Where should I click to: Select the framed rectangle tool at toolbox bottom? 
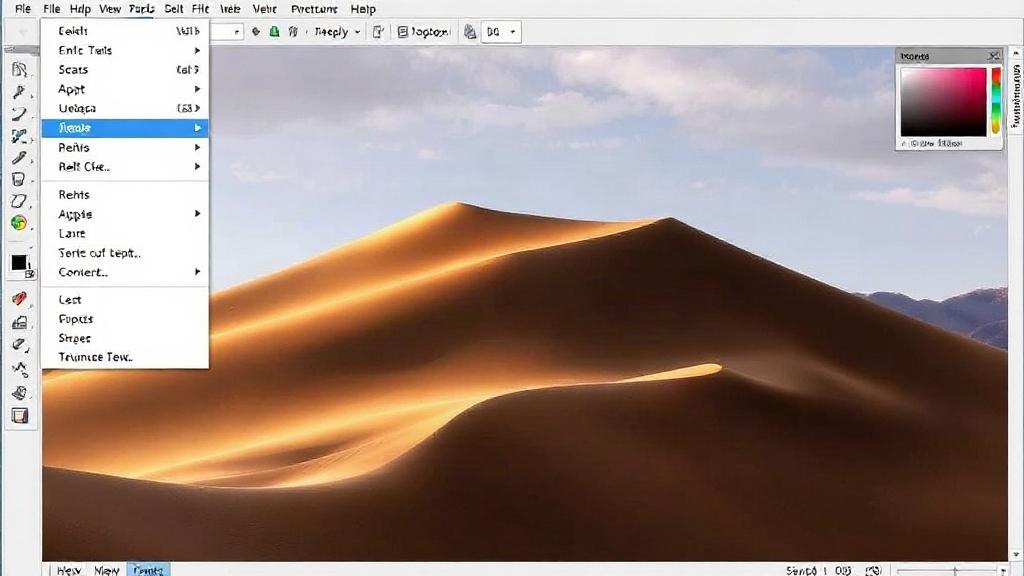point(19,416)
